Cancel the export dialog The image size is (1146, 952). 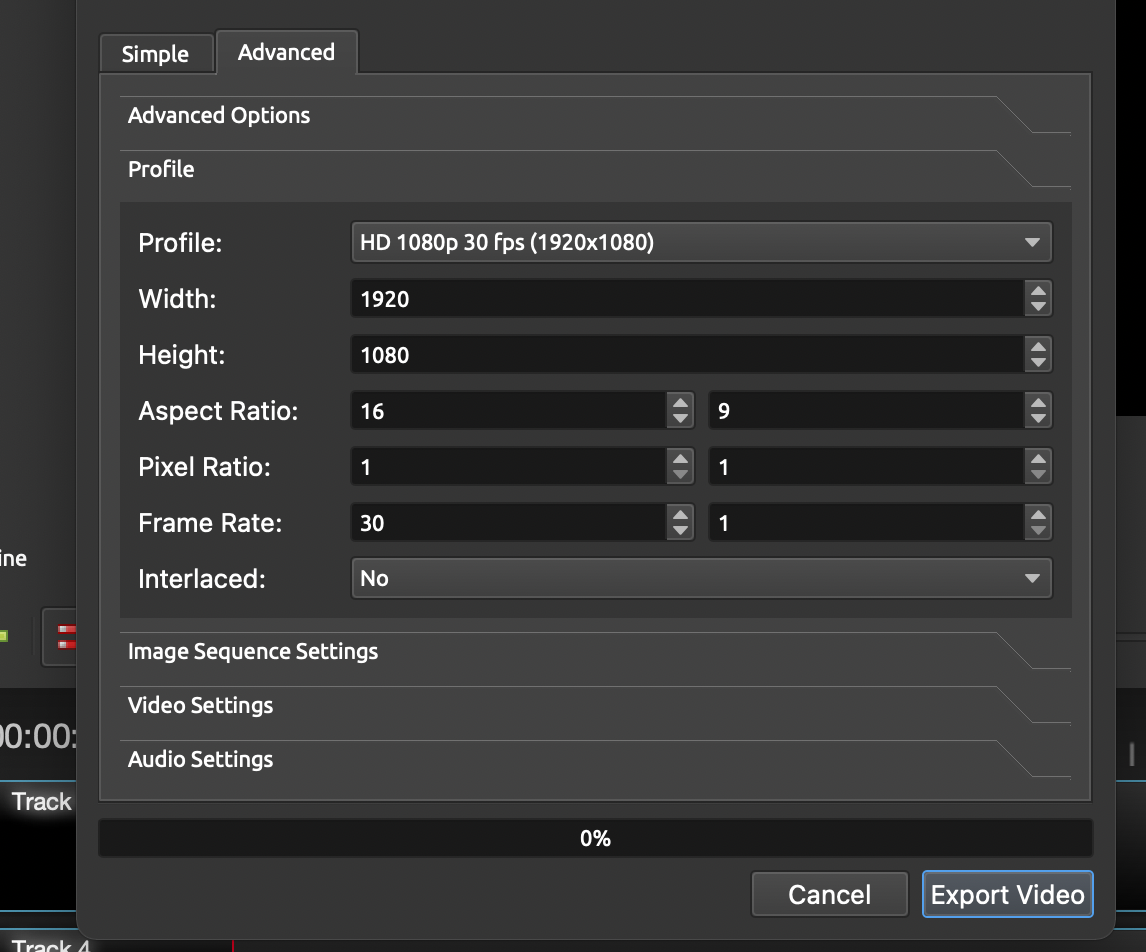(x=830, y=894)
